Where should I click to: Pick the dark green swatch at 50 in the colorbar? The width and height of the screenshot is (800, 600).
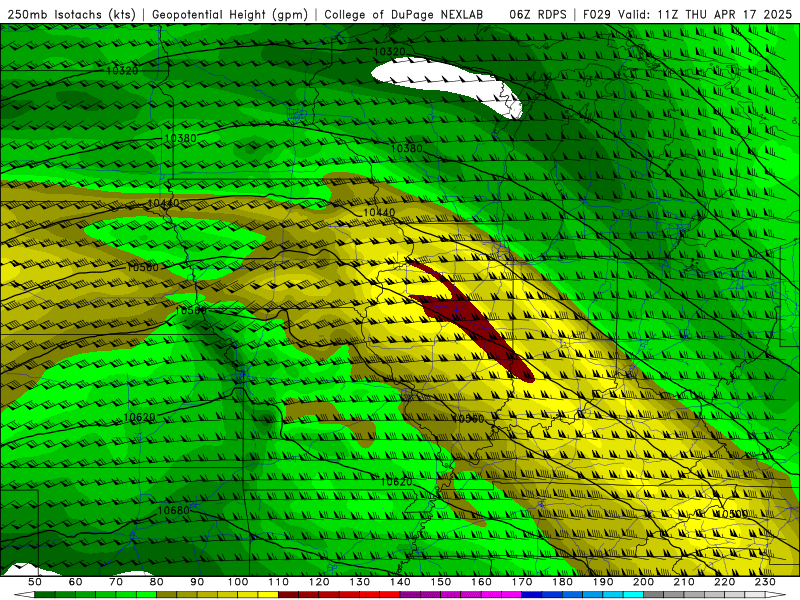click(x=45, y=595)
